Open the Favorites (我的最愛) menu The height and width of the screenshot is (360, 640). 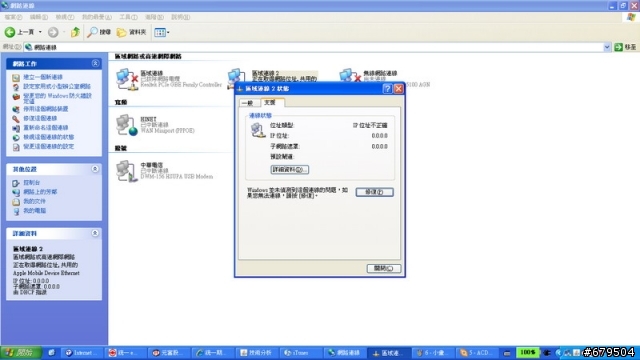(96, 17)
